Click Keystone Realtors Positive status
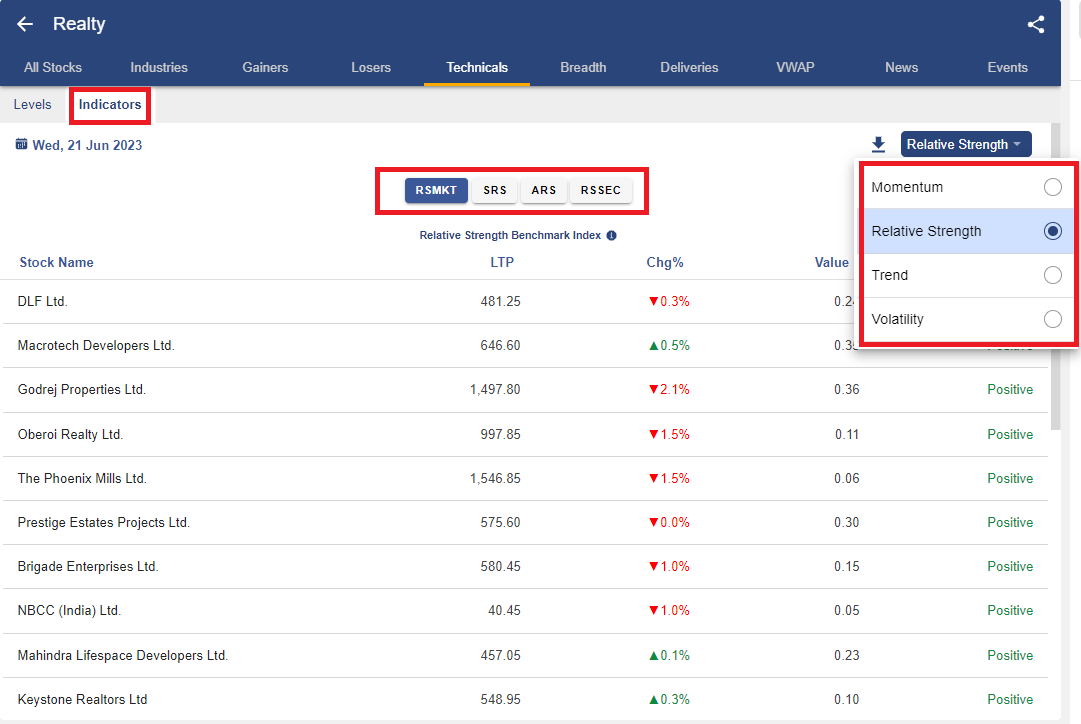Image resolution: width=1081 pixels, height=724 pixels. click(x=1010, y=699)
